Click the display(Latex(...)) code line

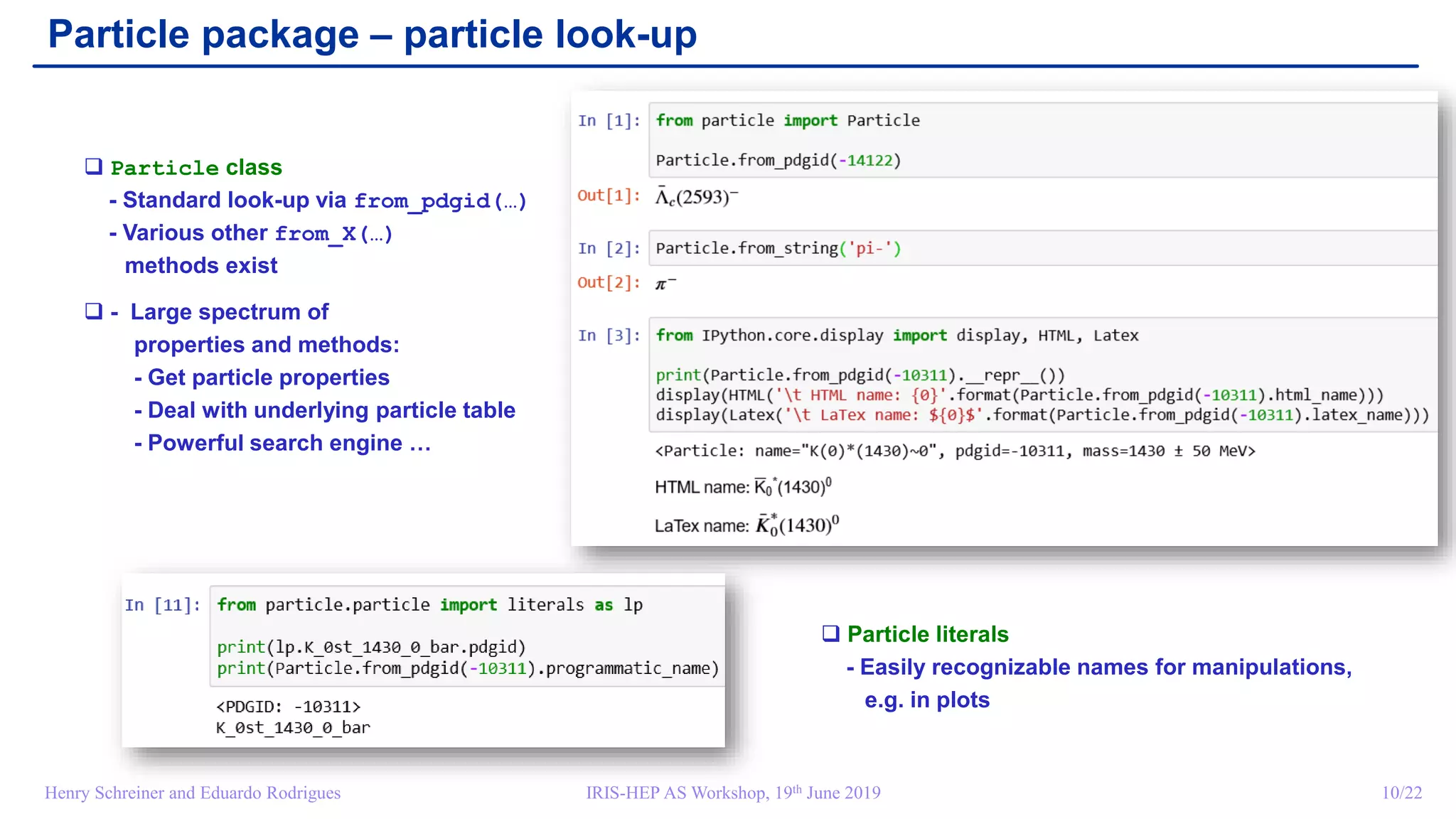[x=1042, y=414]
